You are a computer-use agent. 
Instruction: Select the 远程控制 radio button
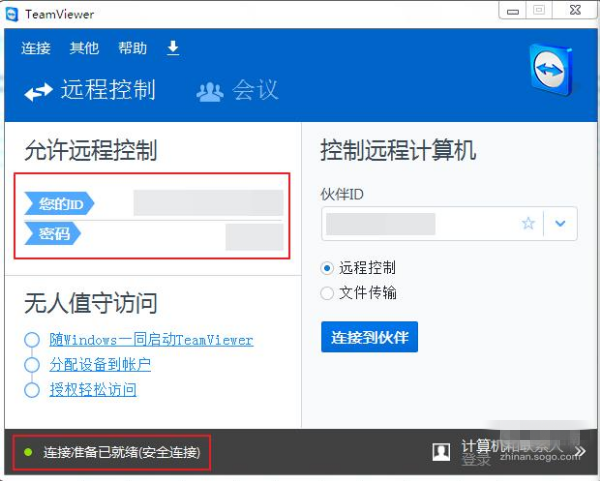[327, 268]
